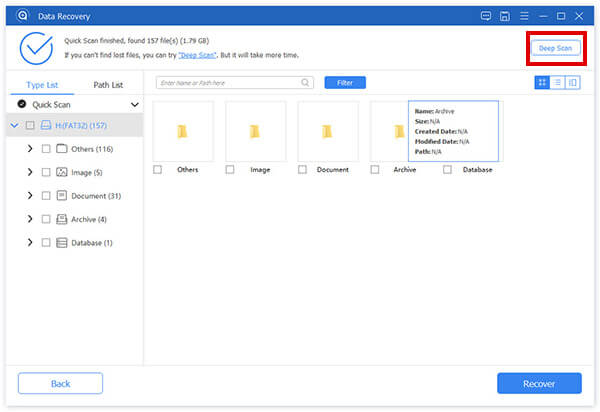
Task: Click the save scan result icon
Action: tap(505, 16)
